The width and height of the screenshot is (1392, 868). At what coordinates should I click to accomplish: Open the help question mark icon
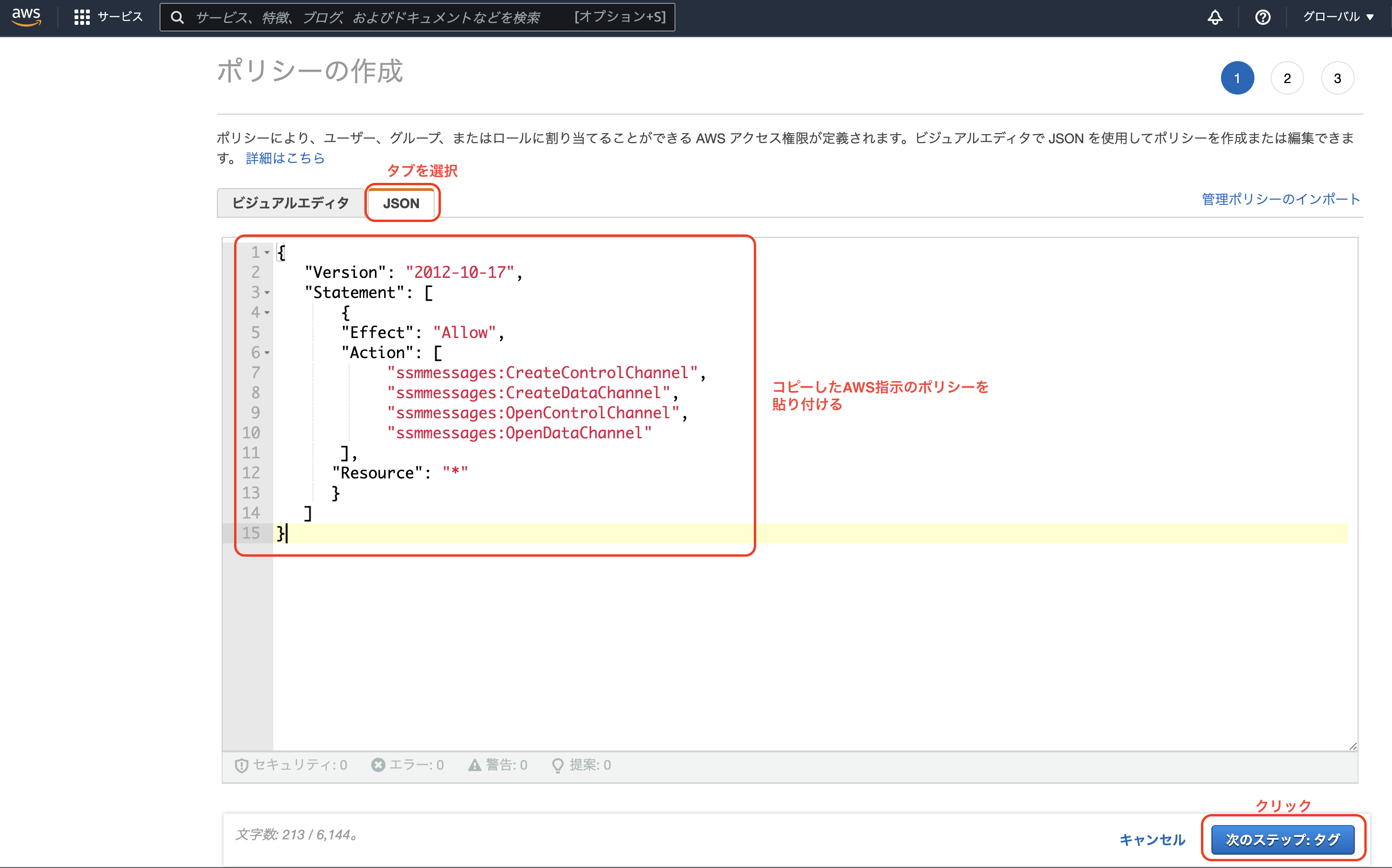[x=1263, y=17]
